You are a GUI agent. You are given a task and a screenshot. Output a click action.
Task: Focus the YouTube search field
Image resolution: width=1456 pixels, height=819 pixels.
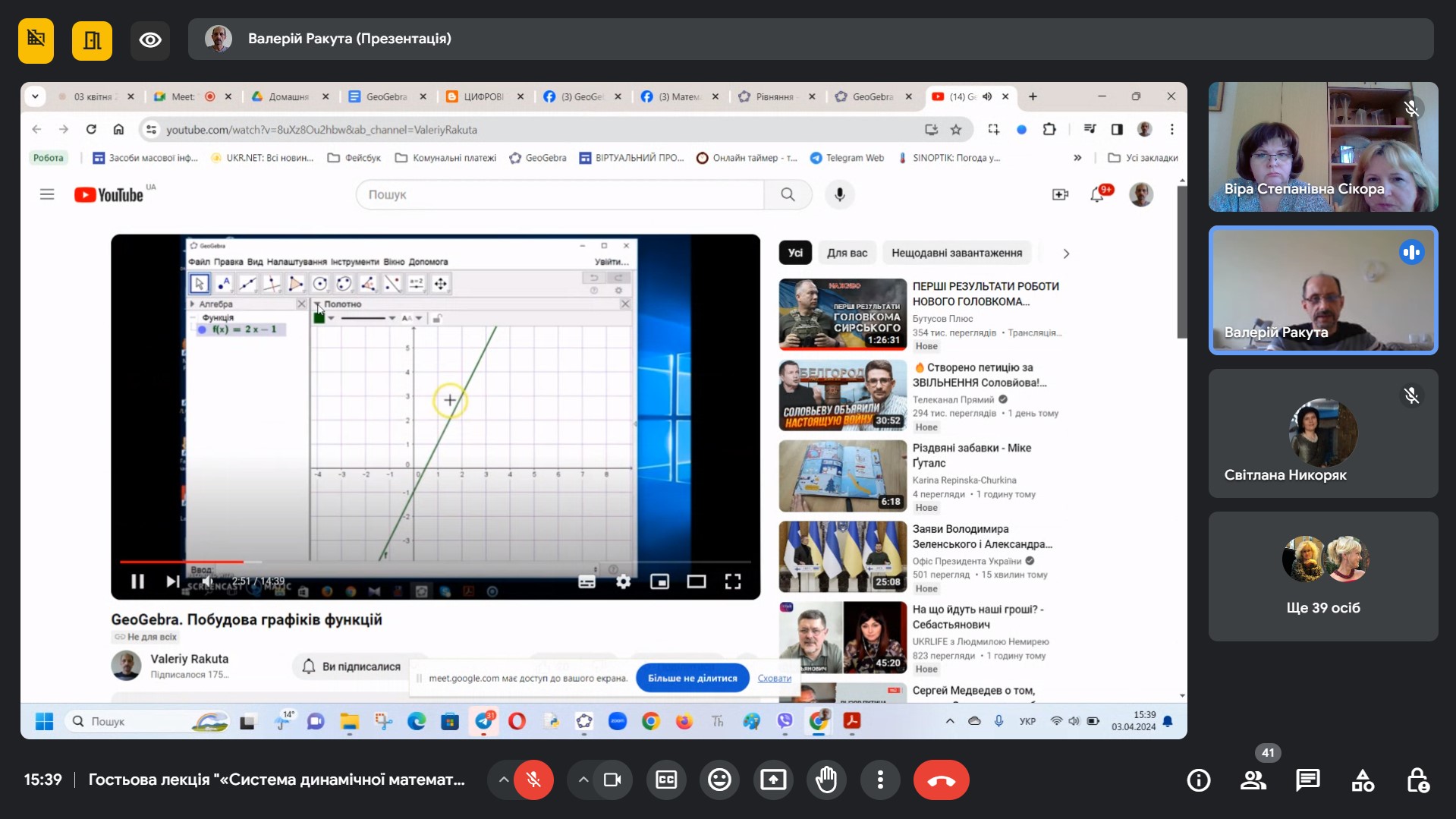[560, 194]
